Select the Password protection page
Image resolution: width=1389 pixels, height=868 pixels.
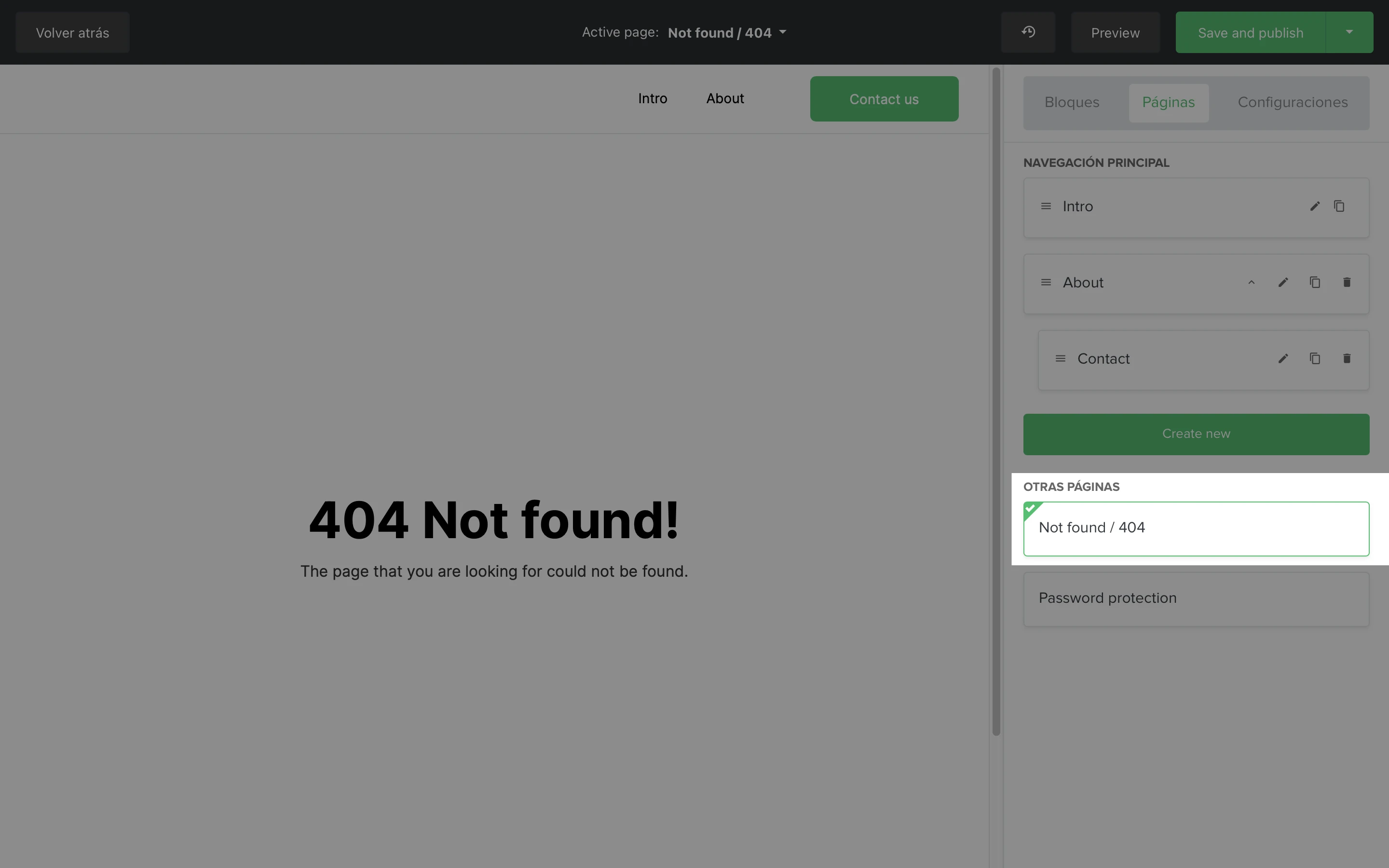[1196, 599]
